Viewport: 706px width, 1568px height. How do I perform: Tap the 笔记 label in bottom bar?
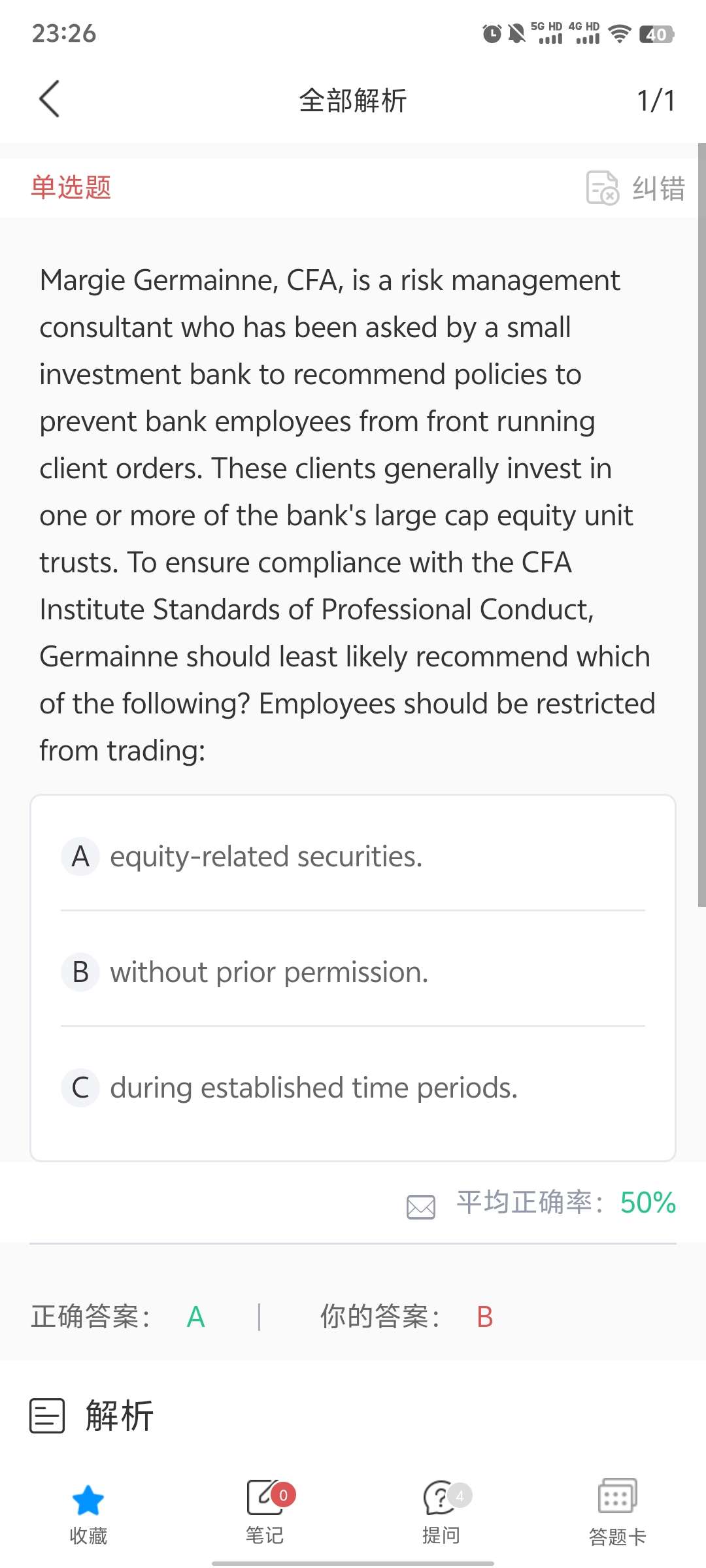tap(265, 1535)
